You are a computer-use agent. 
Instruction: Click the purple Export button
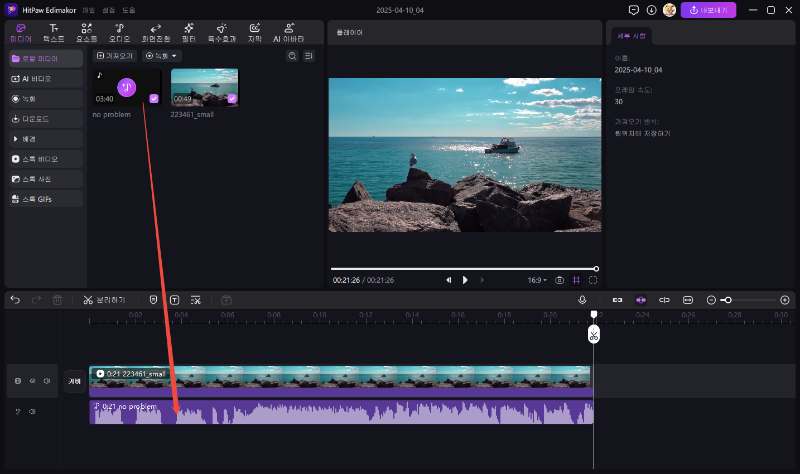[708, 10]
